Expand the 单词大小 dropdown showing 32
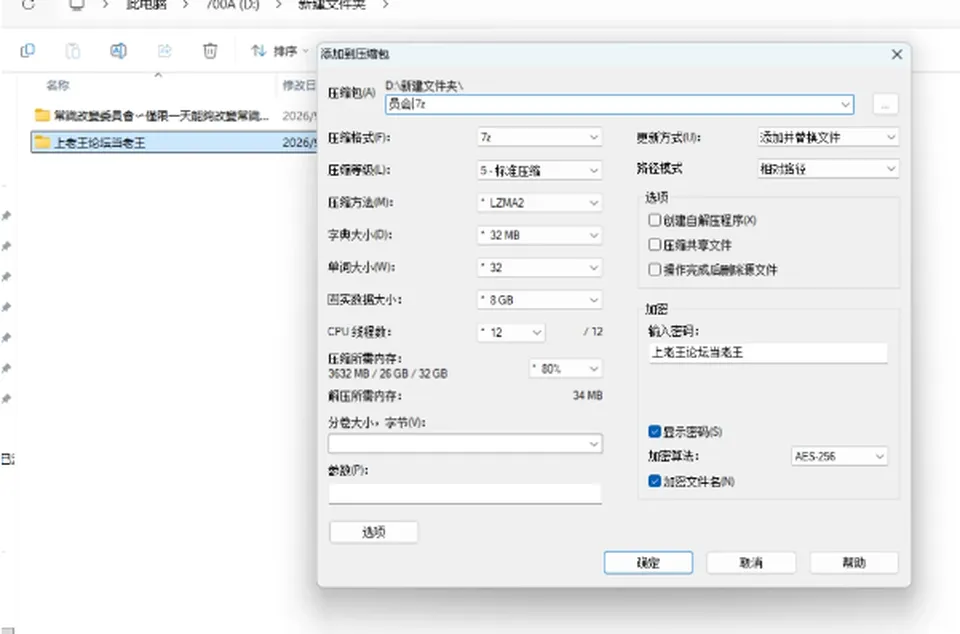 coord(539,267)
